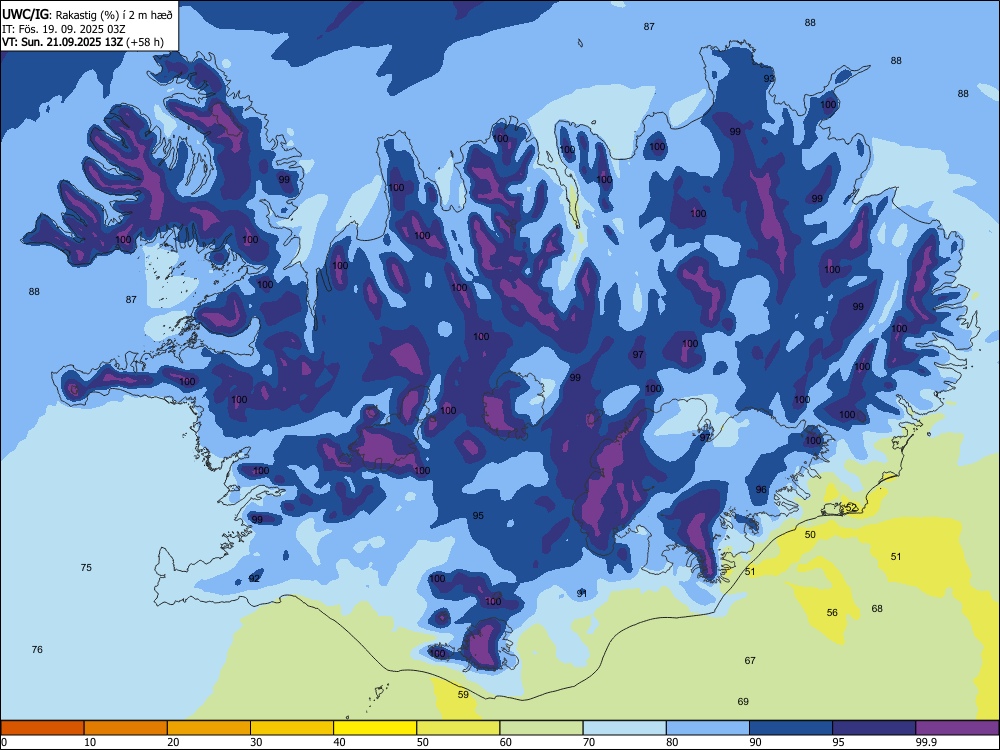Click the legend label '40'
The height and width of the screenshot is (750, 1000).
click(339, 742)
